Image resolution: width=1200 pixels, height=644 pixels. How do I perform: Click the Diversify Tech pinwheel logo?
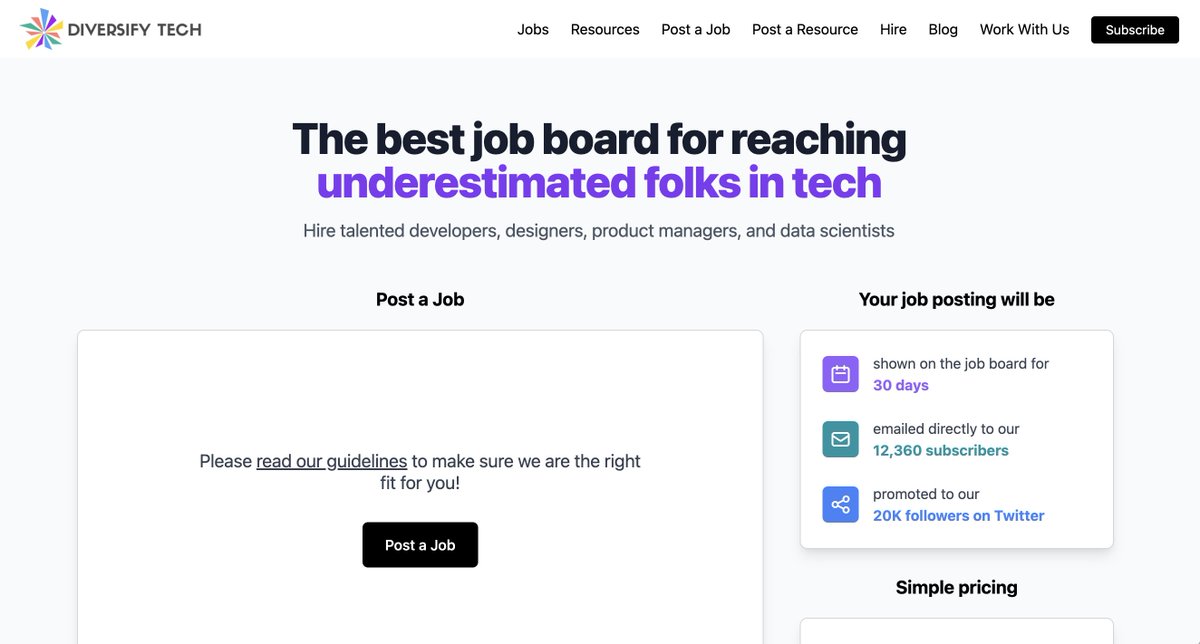point(41,29)
